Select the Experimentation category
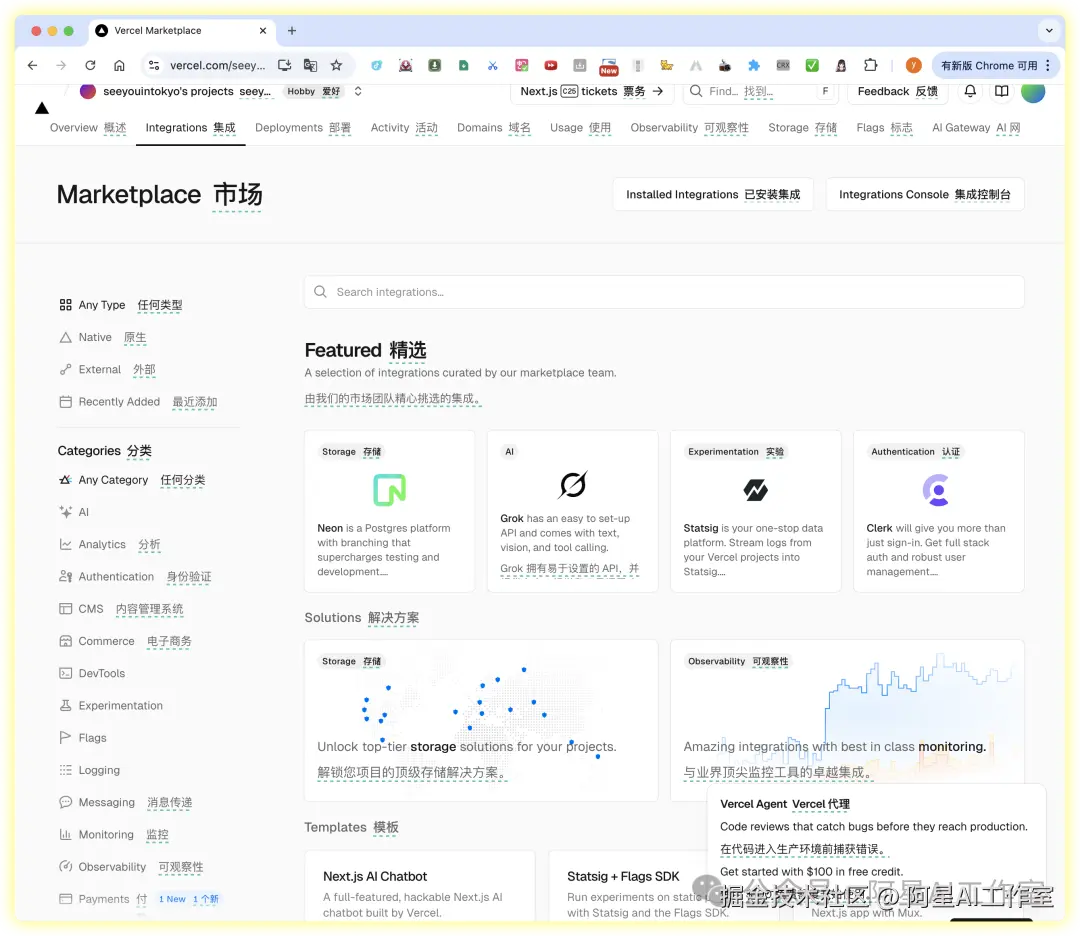The height and width of the screenshot is (936, 1080). pos(111,706)
